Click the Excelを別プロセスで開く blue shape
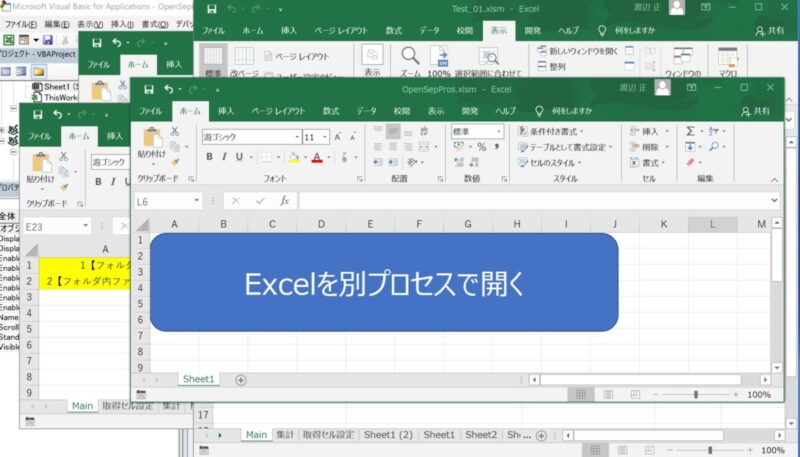Screen dimensions: 800x457 tap(384, 282)
